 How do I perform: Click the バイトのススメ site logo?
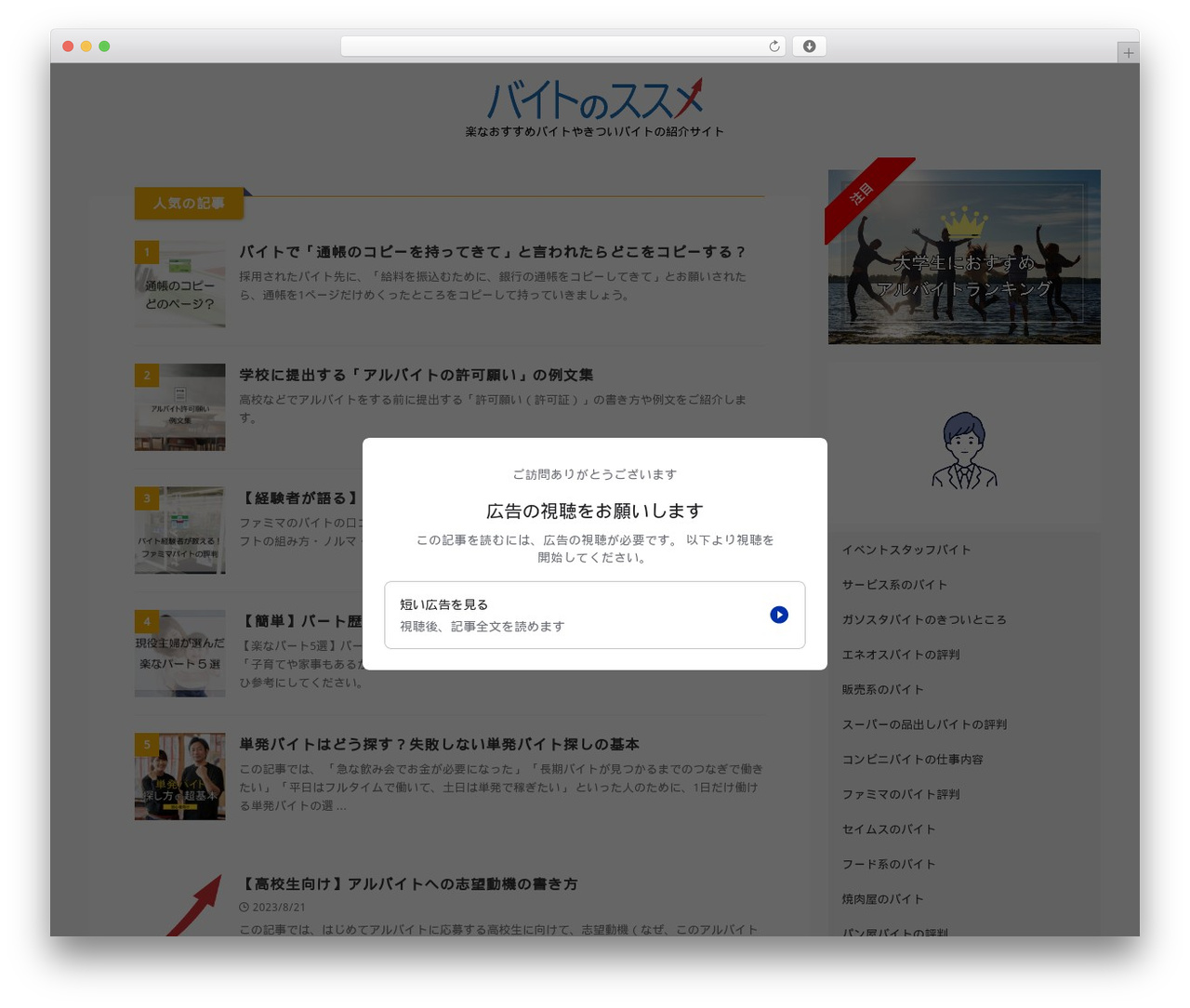(x=595, y=99)
